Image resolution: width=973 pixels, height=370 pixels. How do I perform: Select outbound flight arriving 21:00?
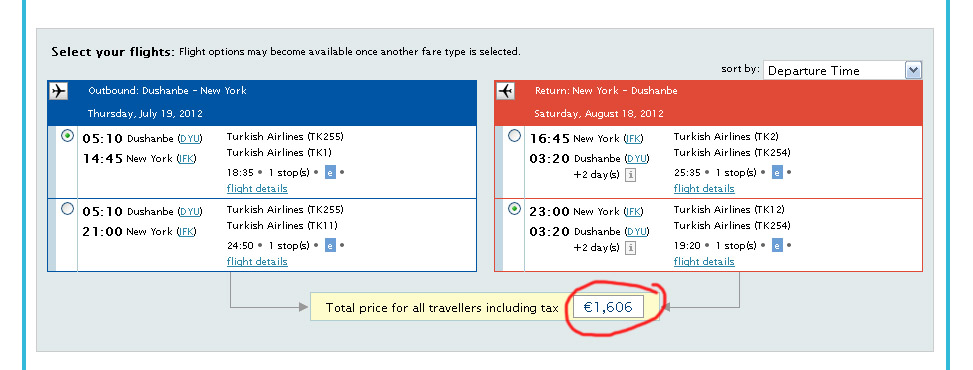click(x=68, y=209)
